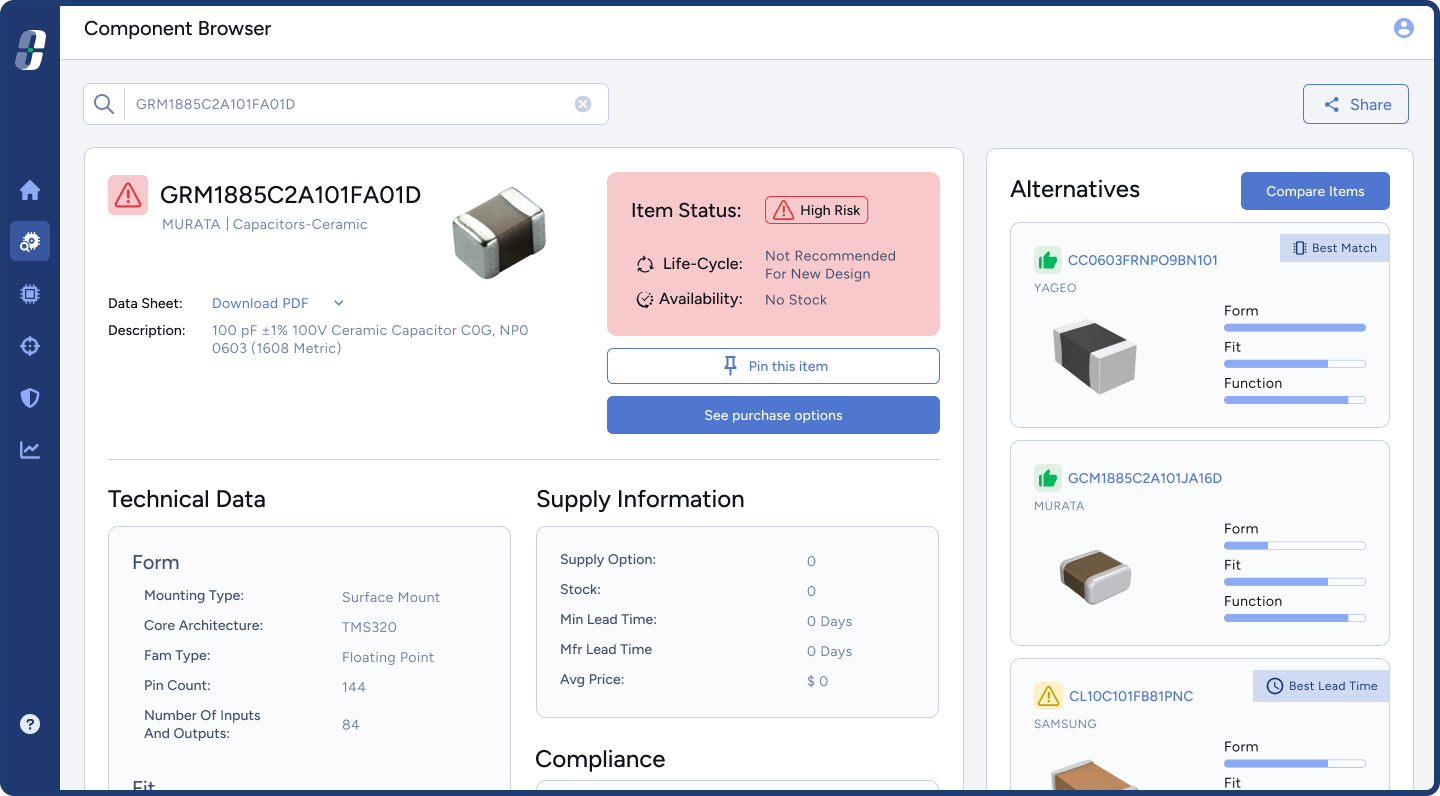The height and width of the screenshot is (796, 1440).
Task: Click the Best Match badge
Action: tap(1334, 248)
